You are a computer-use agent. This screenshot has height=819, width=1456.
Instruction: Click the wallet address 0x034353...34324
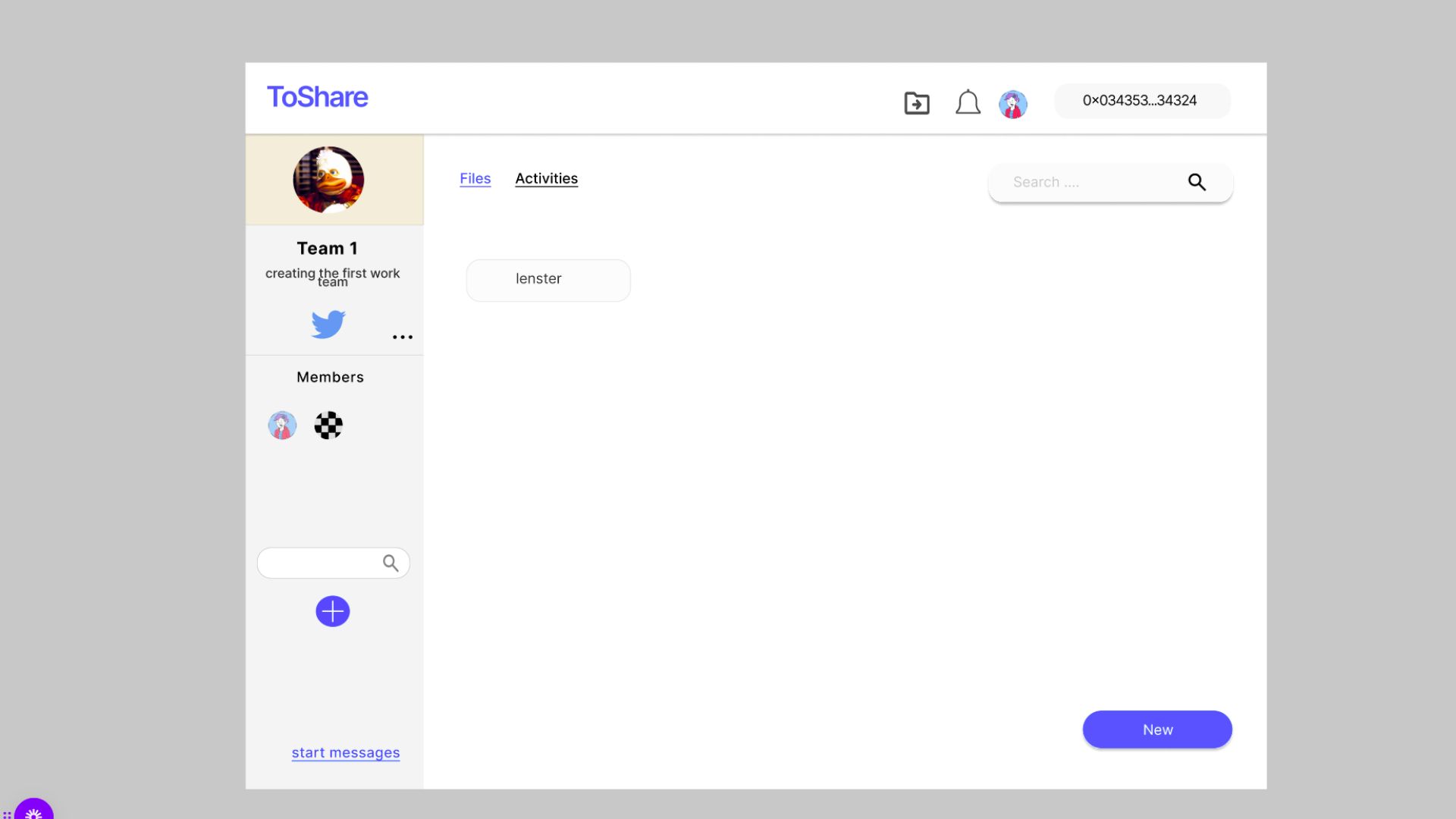[1140, 100]
